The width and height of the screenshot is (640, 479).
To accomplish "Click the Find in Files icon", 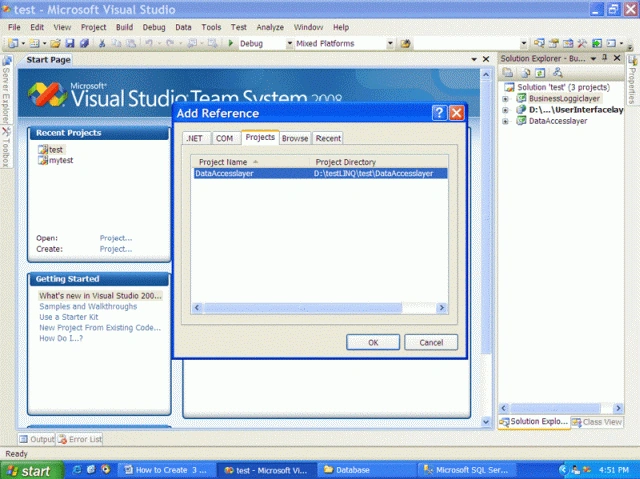I will tap(405, 43).
